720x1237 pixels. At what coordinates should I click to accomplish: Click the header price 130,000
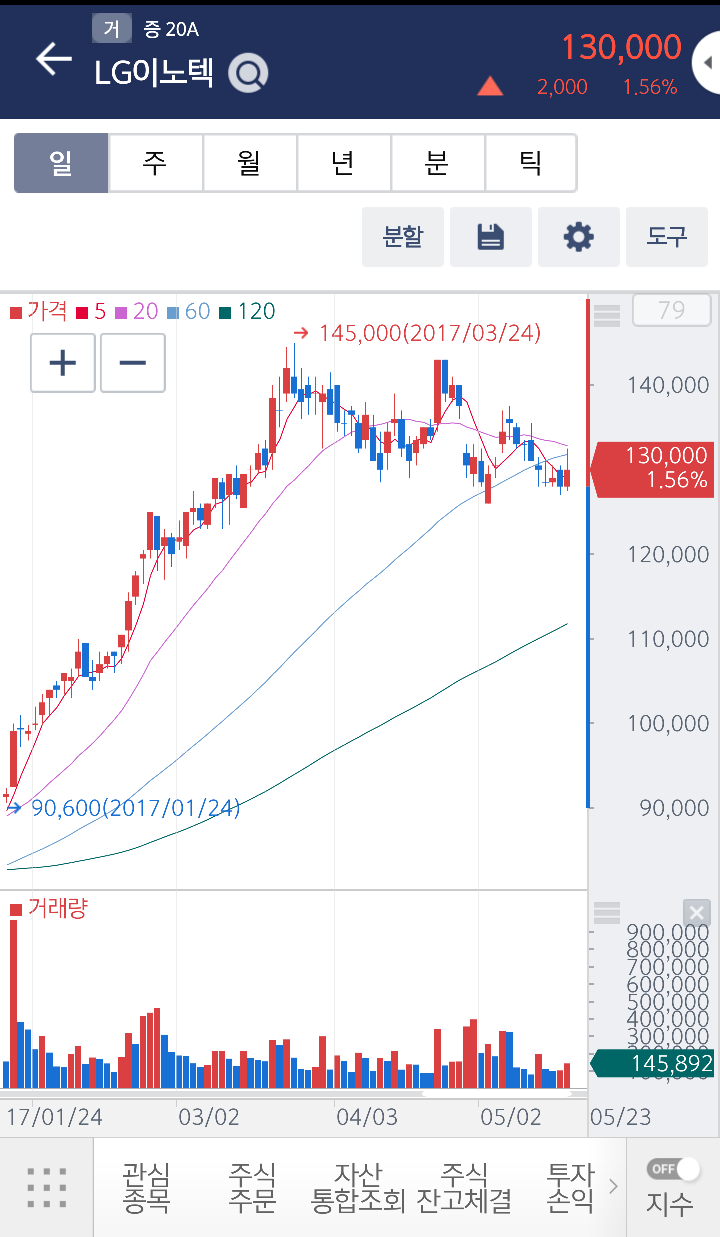pos(621,47)
